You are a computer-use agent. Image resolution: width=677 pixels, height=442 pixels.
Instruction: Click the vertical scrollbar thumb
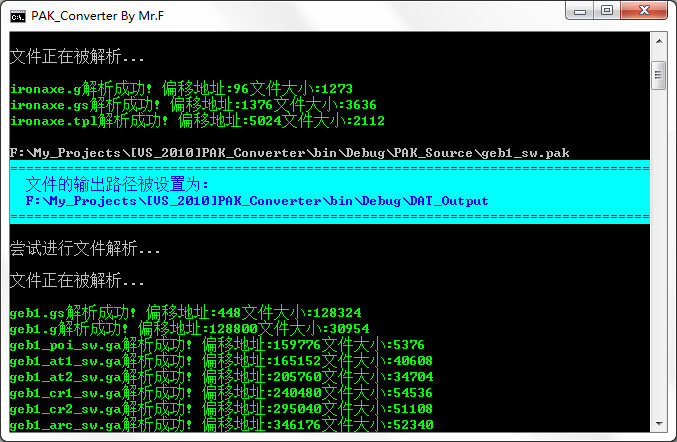coord(658,74)
